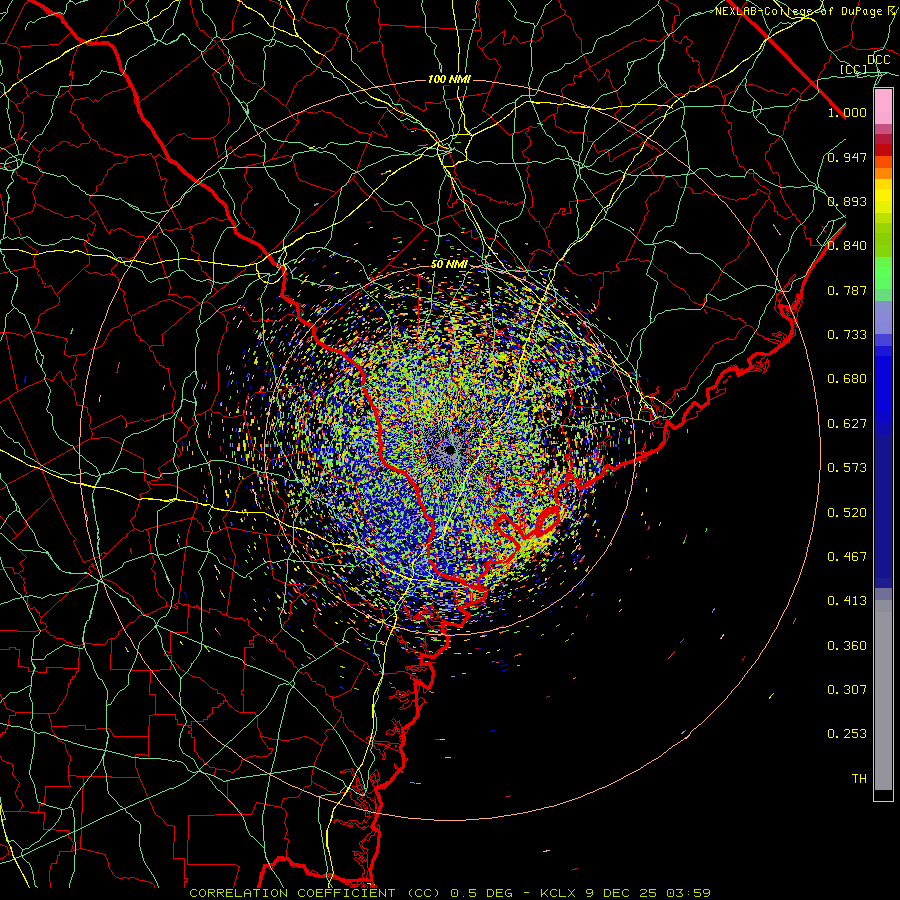Click the 0.413 scale value

(x=847, y=601)
